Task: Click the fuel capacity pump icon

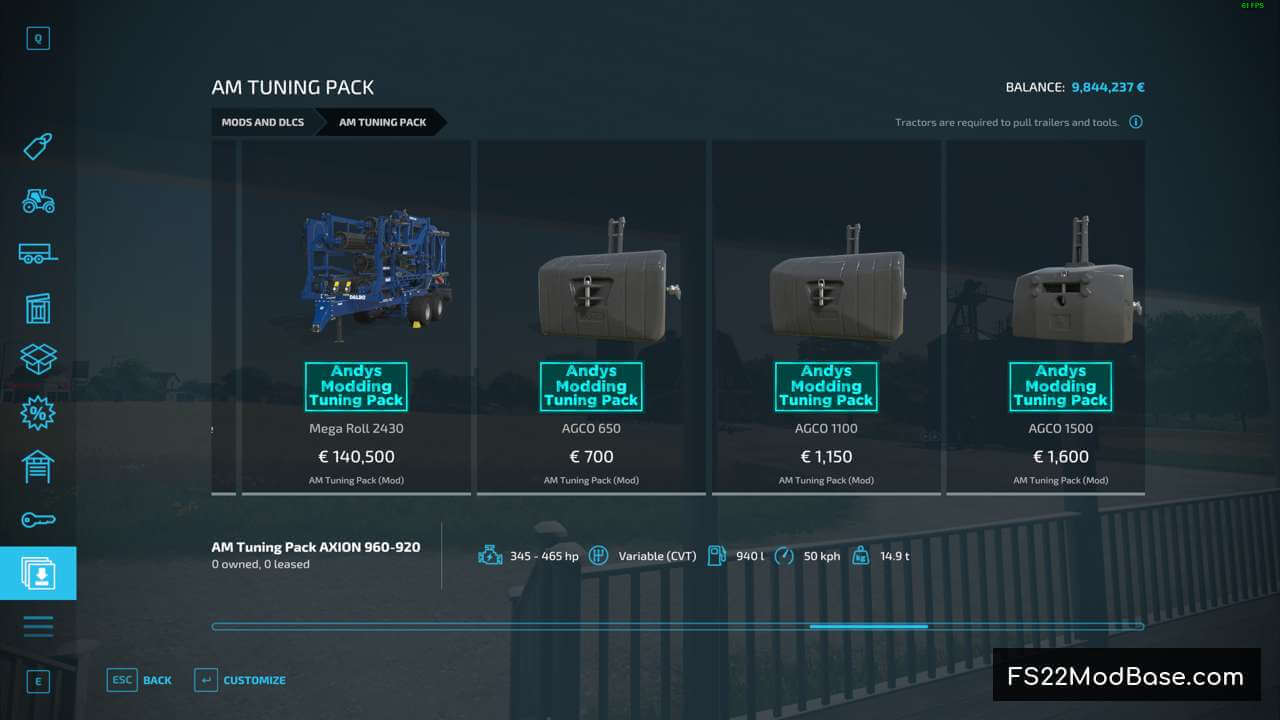Action: tap(715, 555)
